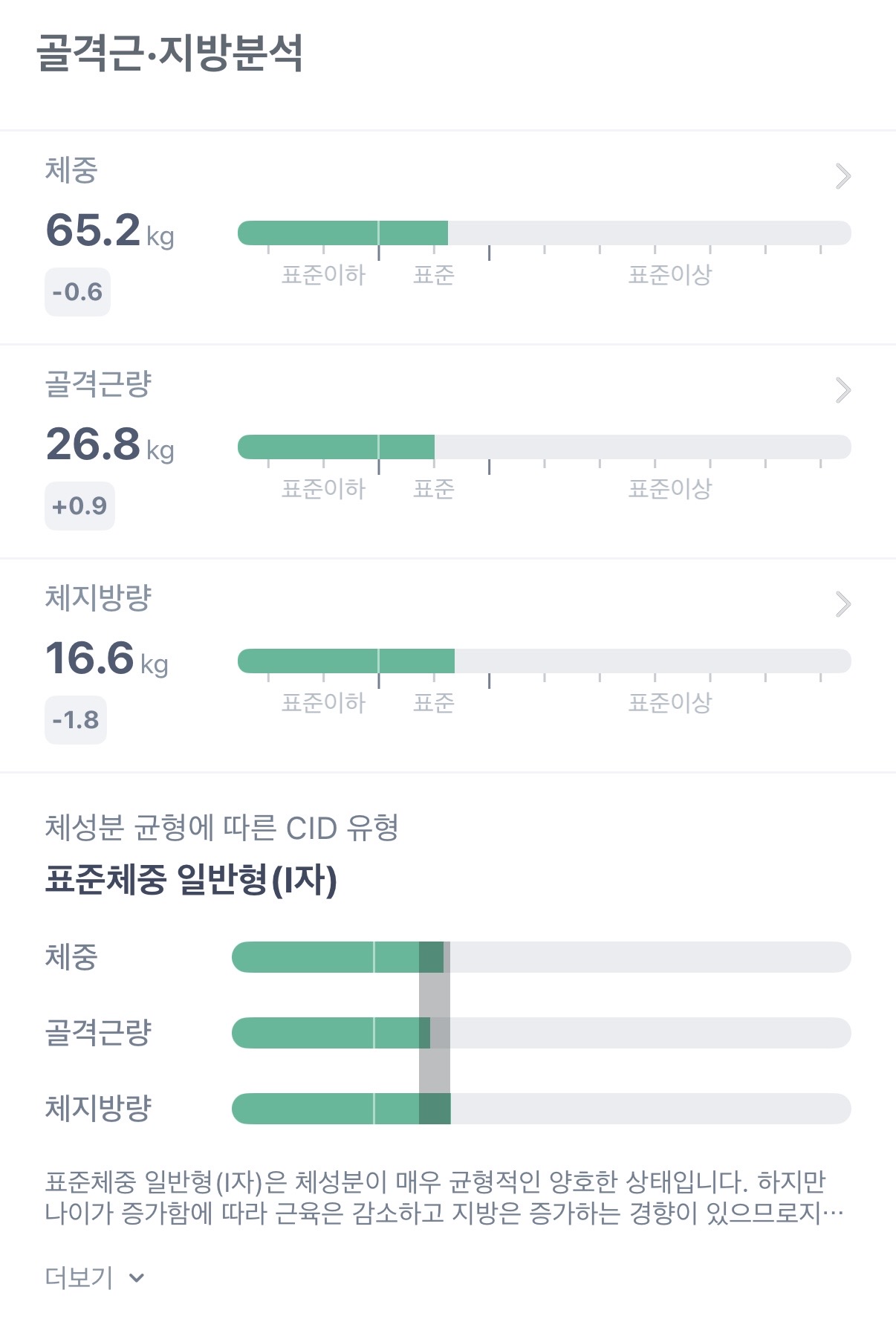Screen dimensions: 896x1319
Task: Select the 체중 row label
Action: click(71, 956)
